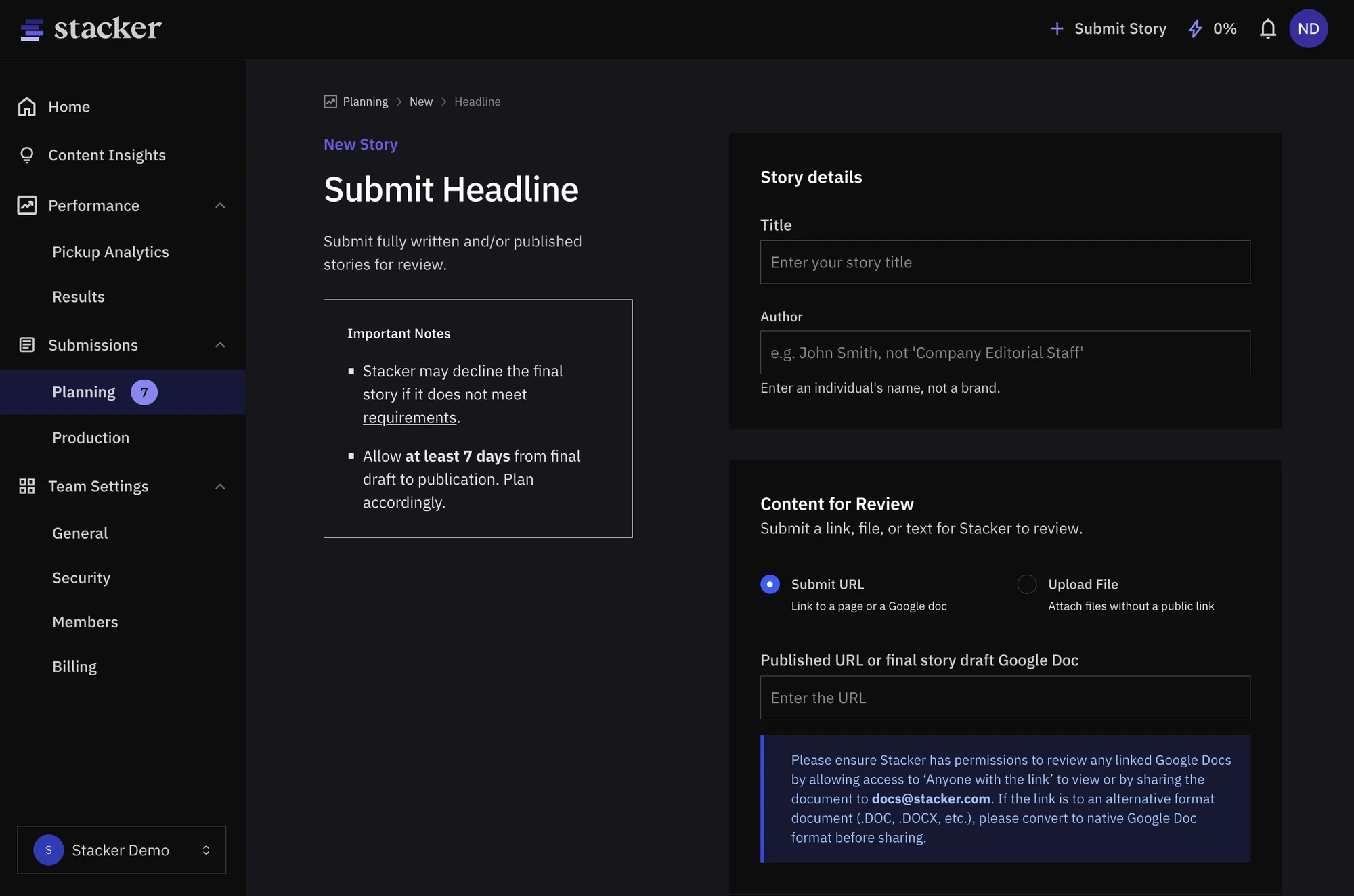
Task: Open Security team settings
Action: 81,578
